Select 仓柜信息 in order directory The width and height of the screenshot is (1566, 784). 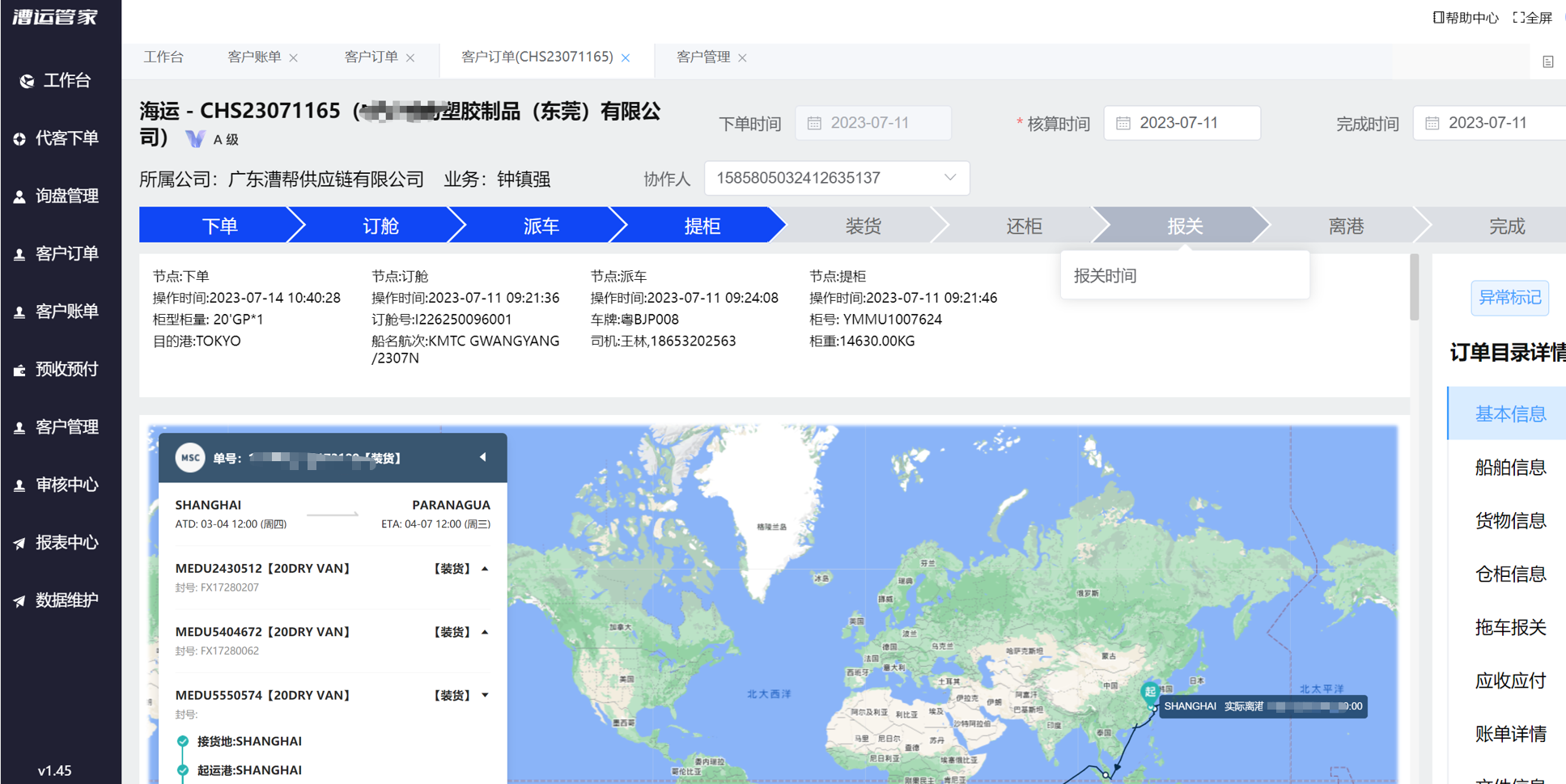[1509, 574]
